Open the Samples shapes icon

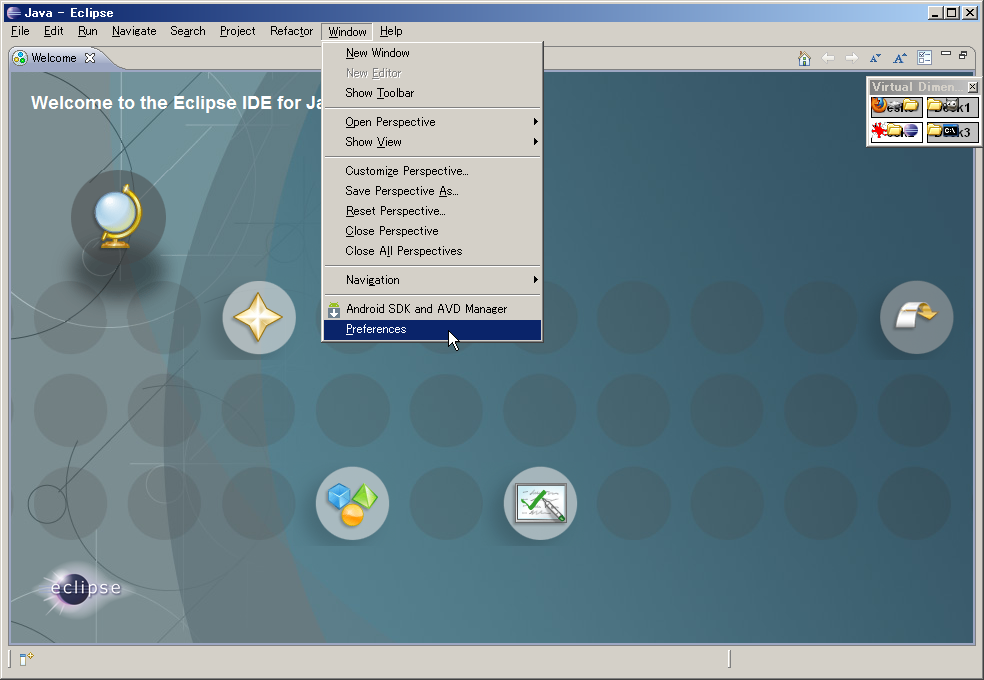click(x=352, y=503)
